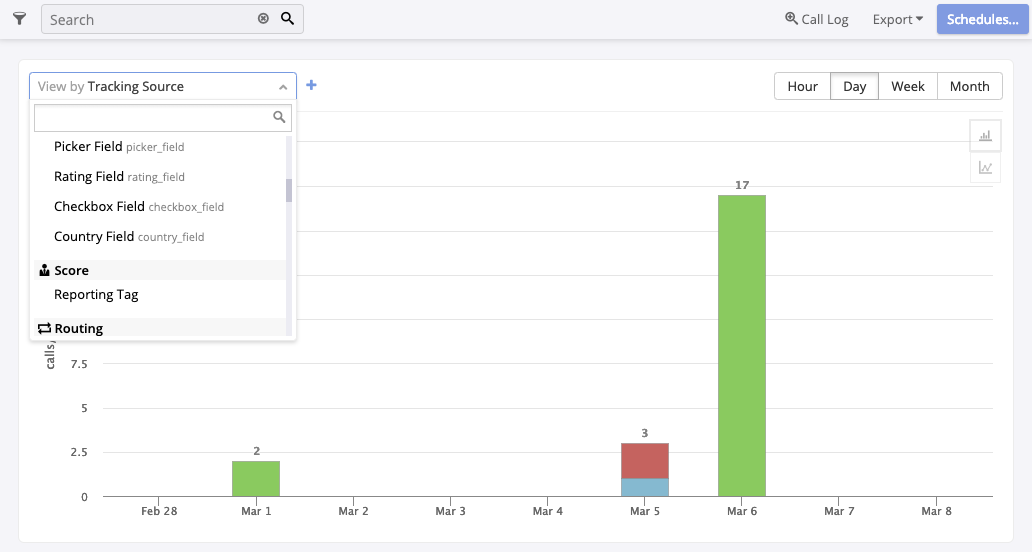The height and width of the screenshot is (552, 1032).
Task: Click the dropdown filter search field
Action: (153, 118)
